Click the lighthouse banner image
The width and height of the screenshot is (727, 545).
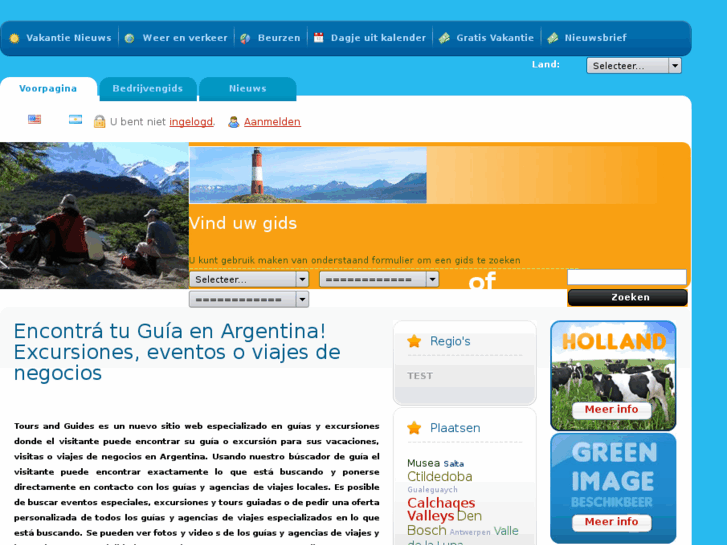coord(308,175)
